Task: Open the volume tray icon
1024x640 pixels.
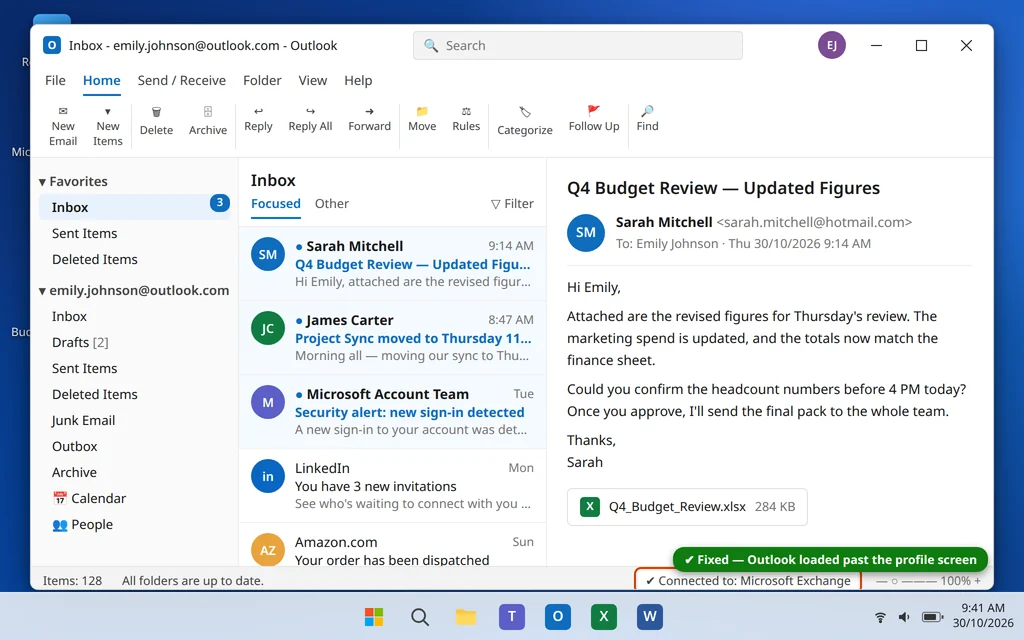Action: pyautogui.click(x=904, y=617)
